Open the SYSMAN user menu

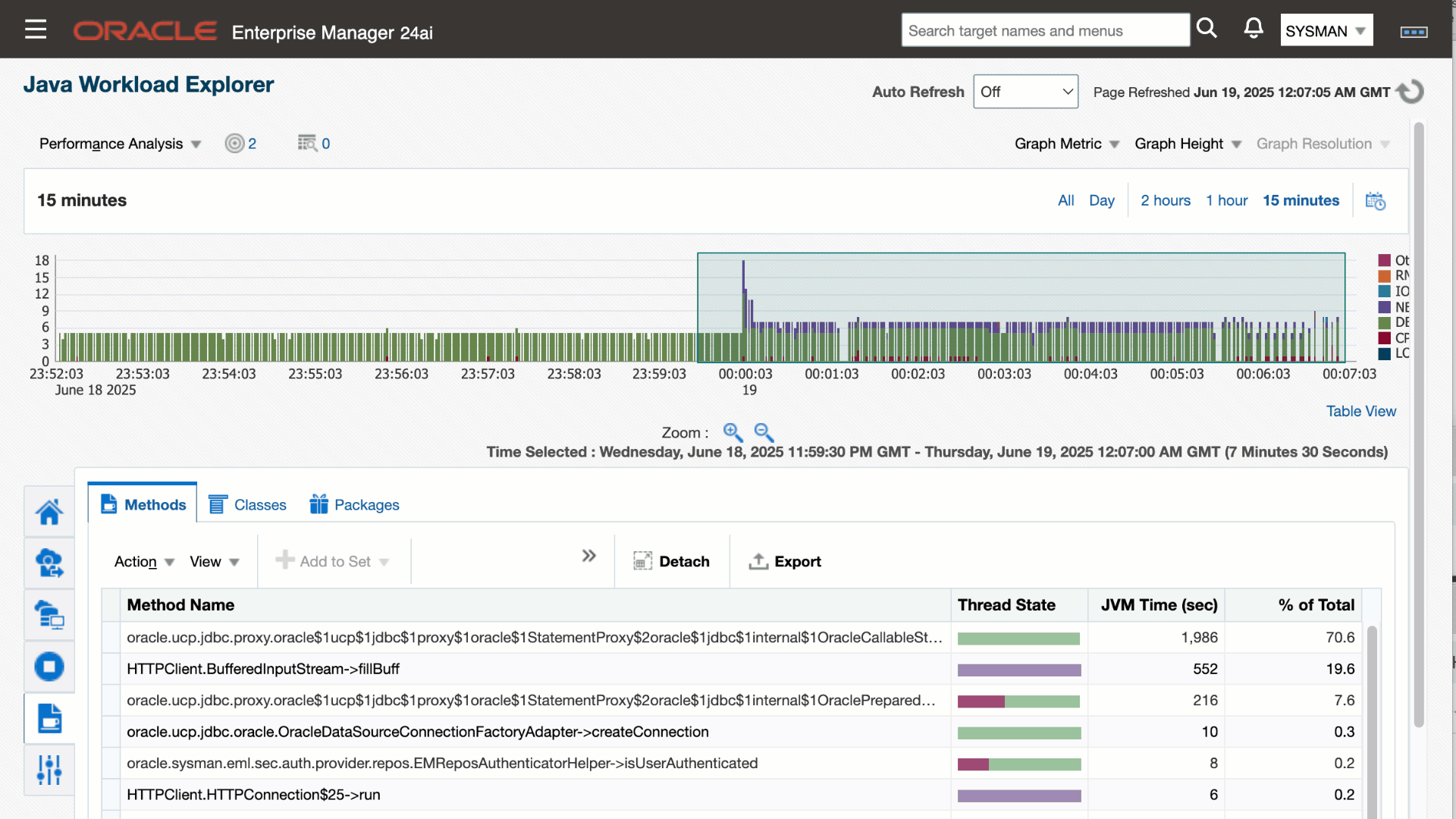point(1326,30)
